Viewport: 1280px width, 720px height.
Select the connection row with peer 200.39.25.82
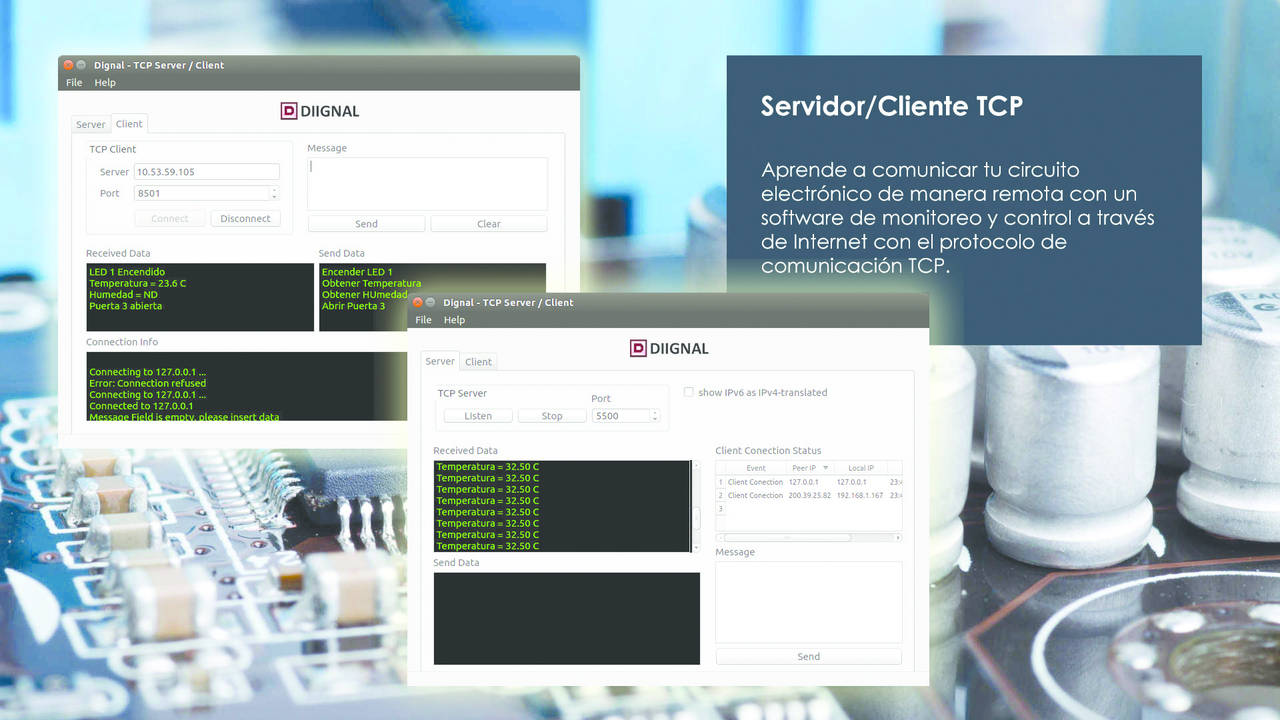(x=805, y=495)
